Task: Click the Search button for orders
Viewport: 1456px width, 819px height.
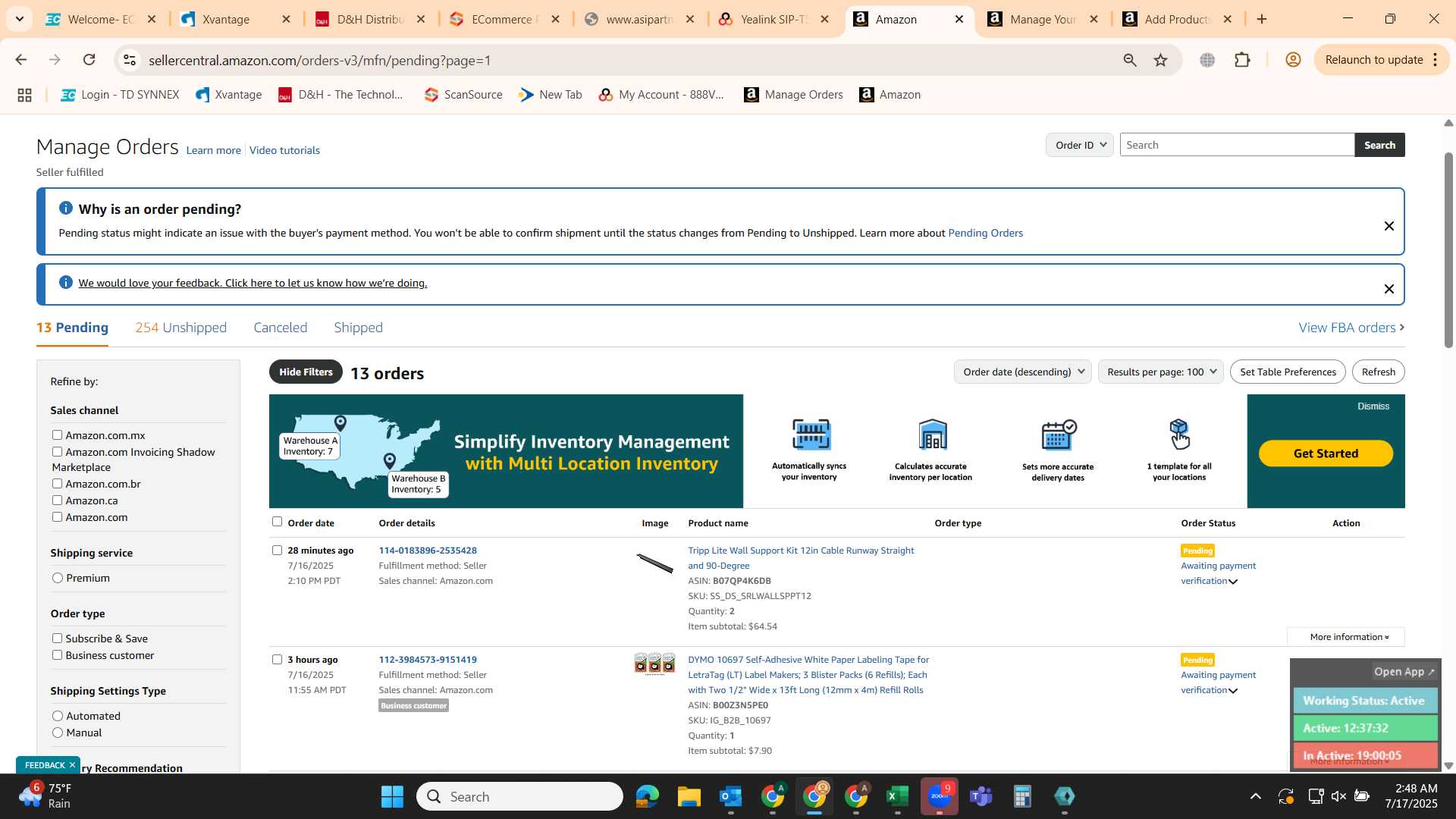Action: (x=1379, y=145)
